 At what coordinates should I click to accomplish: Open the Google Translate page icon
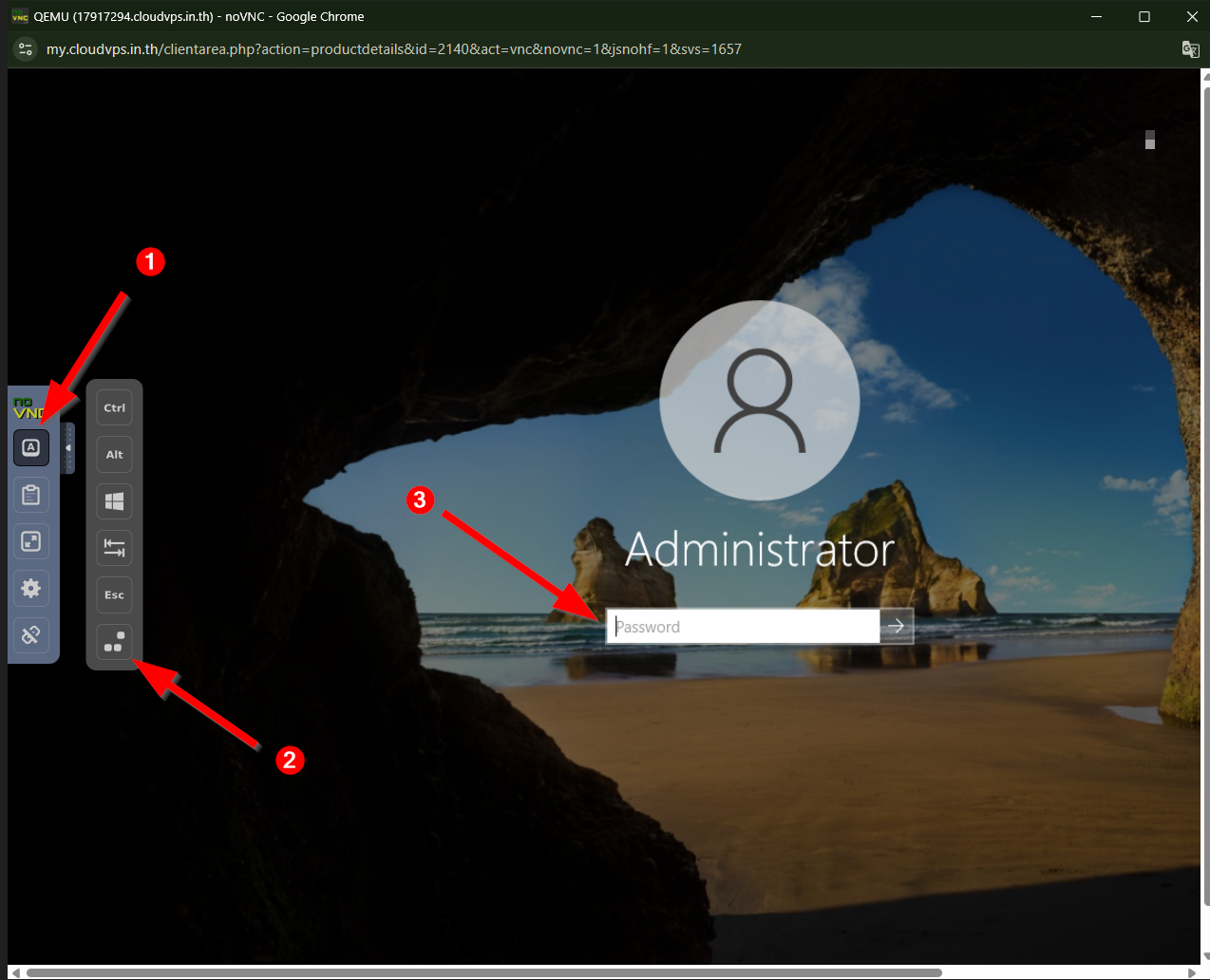coord(1190,49)
